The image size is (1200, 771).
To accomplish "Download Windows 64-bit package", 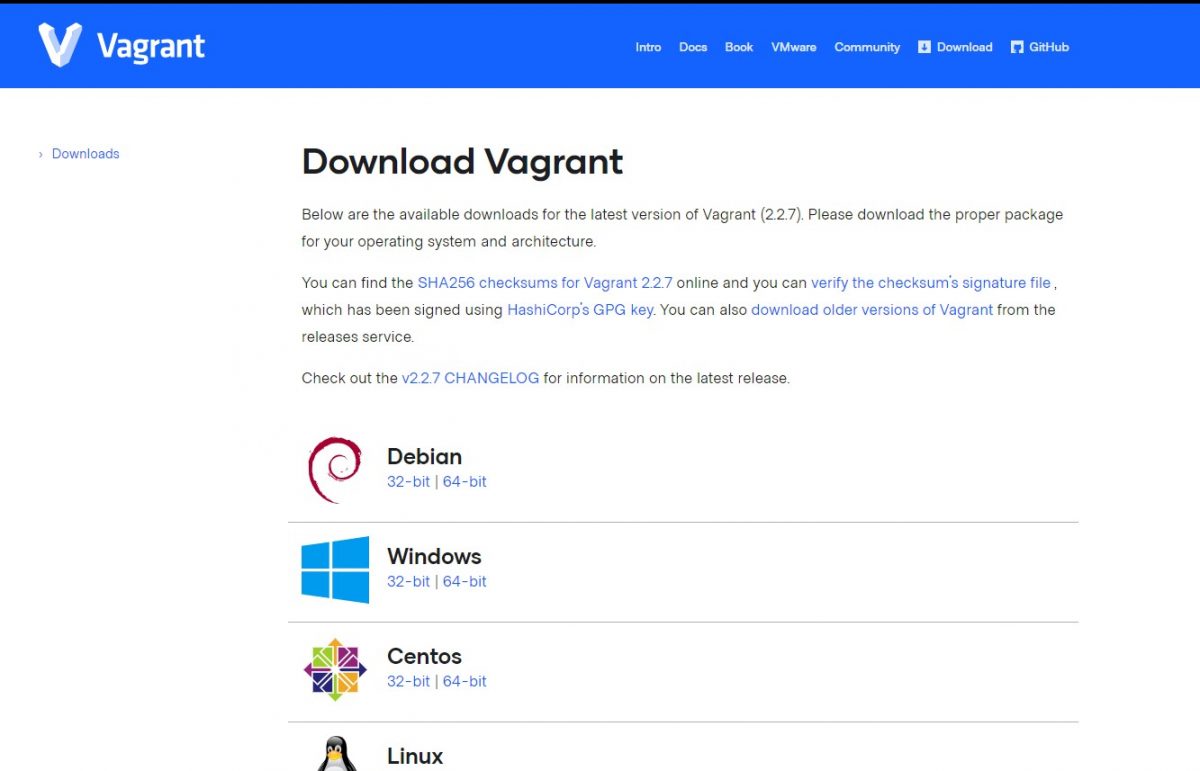I will tap(465, 581).
